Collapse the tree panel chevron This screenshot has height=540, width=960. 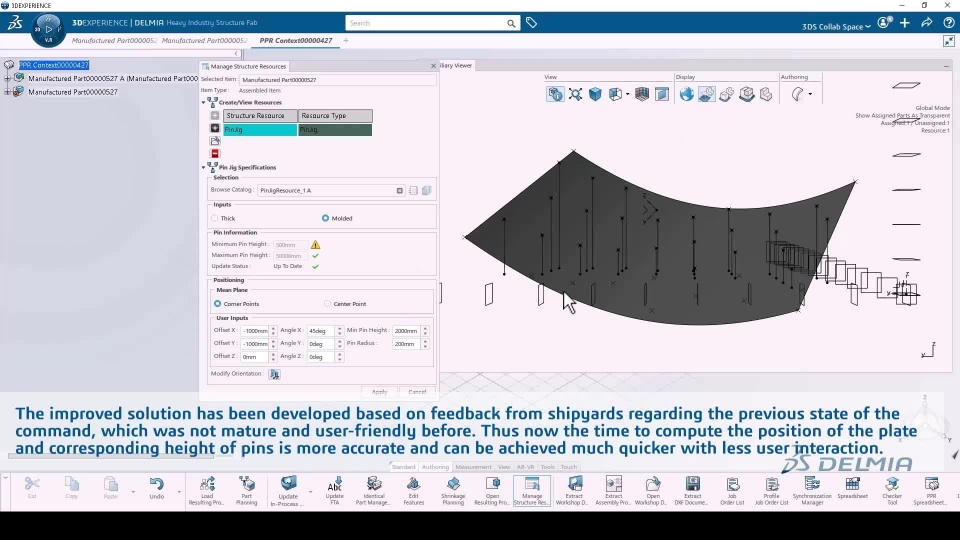pos(236,53)
